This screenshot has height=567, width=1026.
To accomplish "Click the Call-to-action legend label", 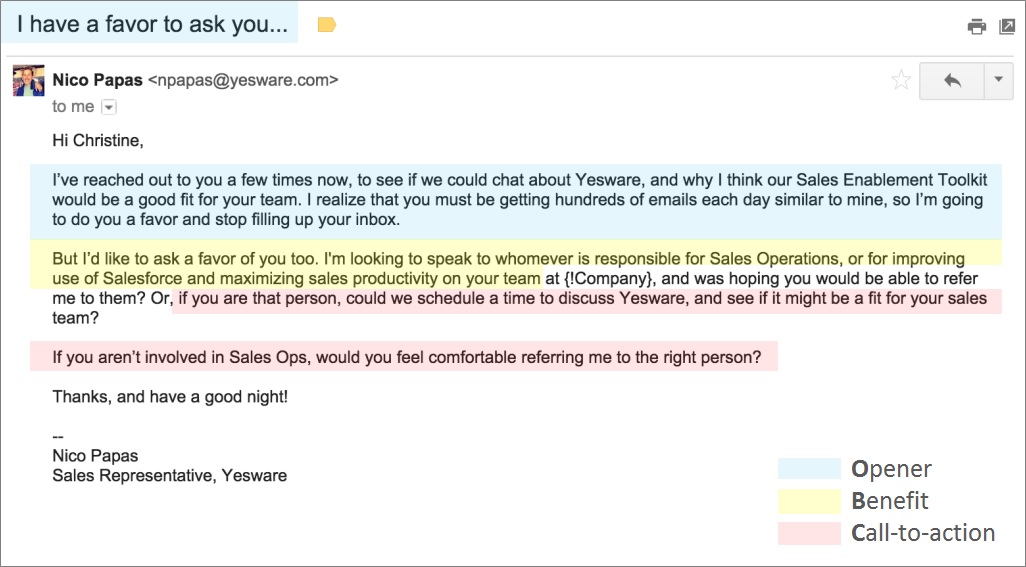I will [923, 533].
